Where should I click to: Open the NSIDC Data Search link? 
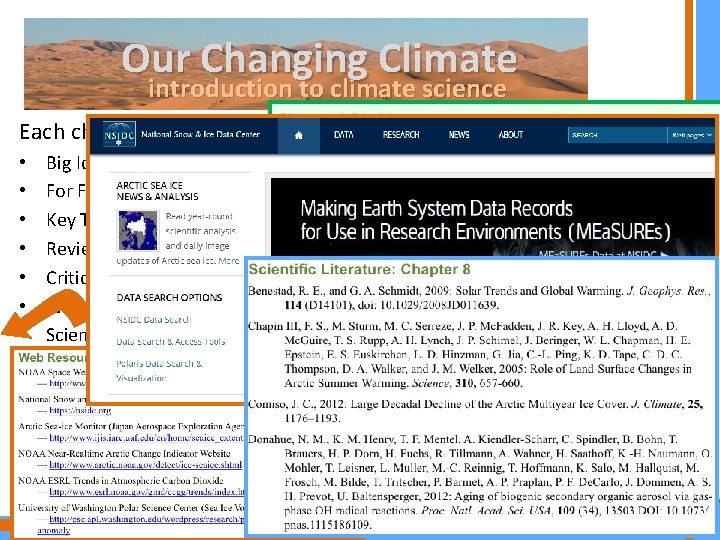pyautogui.click(x=154, y=320)
